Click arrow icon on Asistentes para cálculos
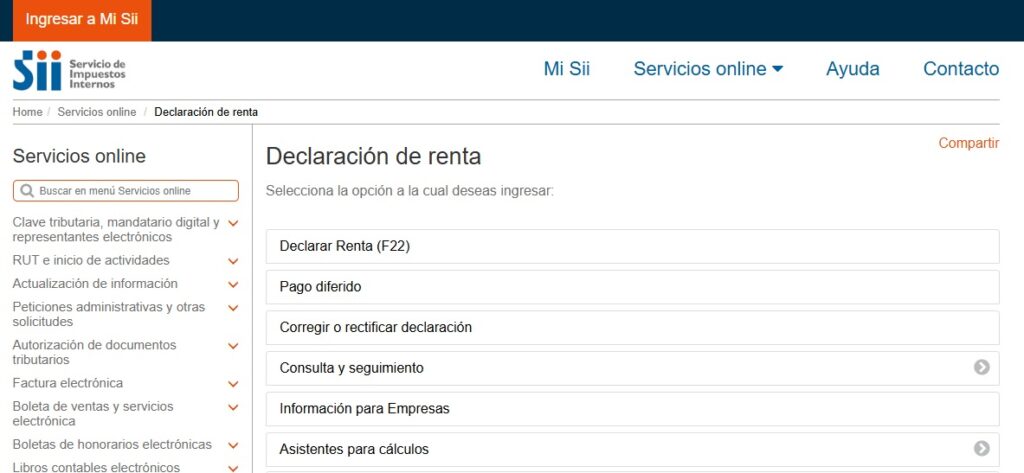The height and width of the screenshot is (473, 1024). 981,449
